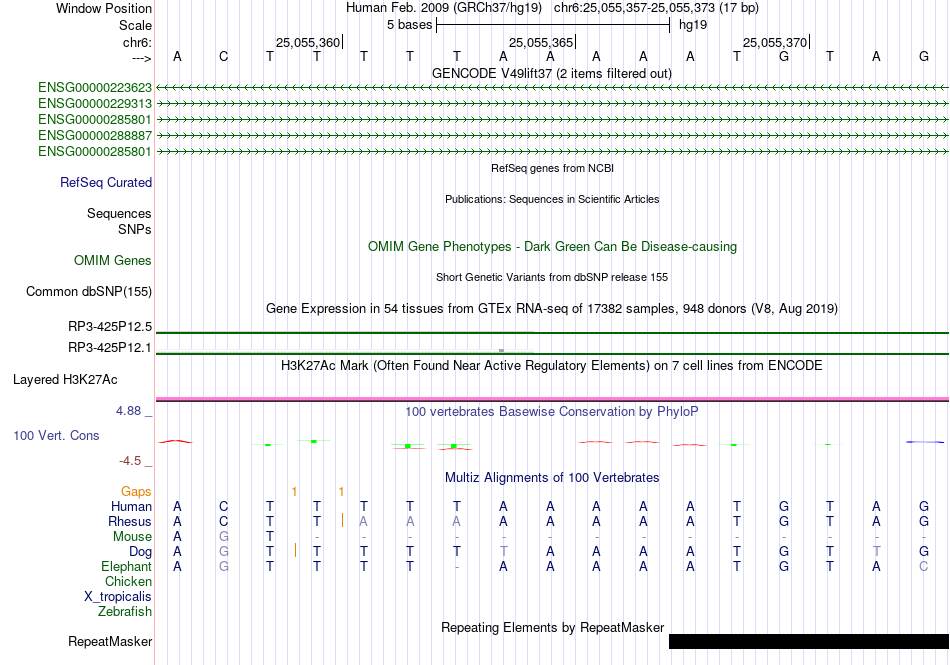Viewport: 950px width, 665px height.
Task: Open the RepeatMasker track label
Action: 110,641
